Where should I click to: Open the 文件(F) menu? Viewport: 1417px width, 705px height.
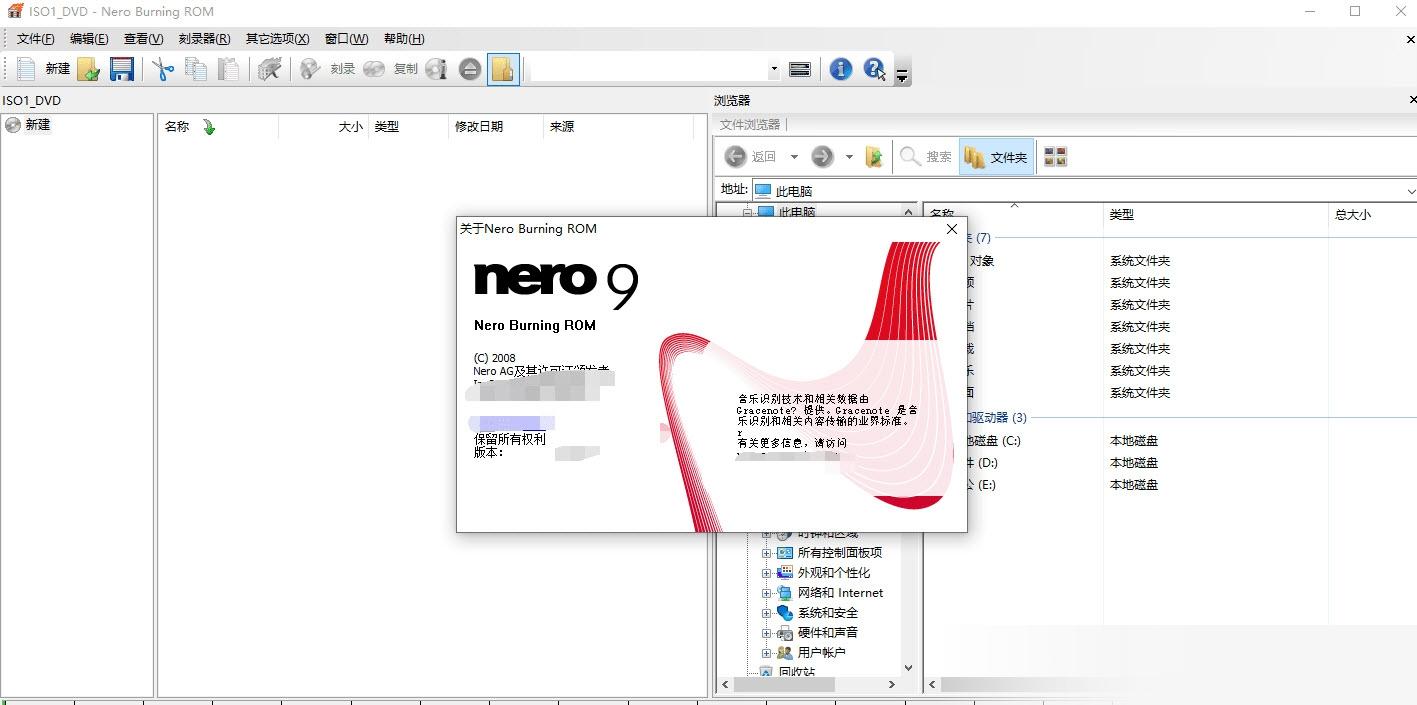coord(36,39)
